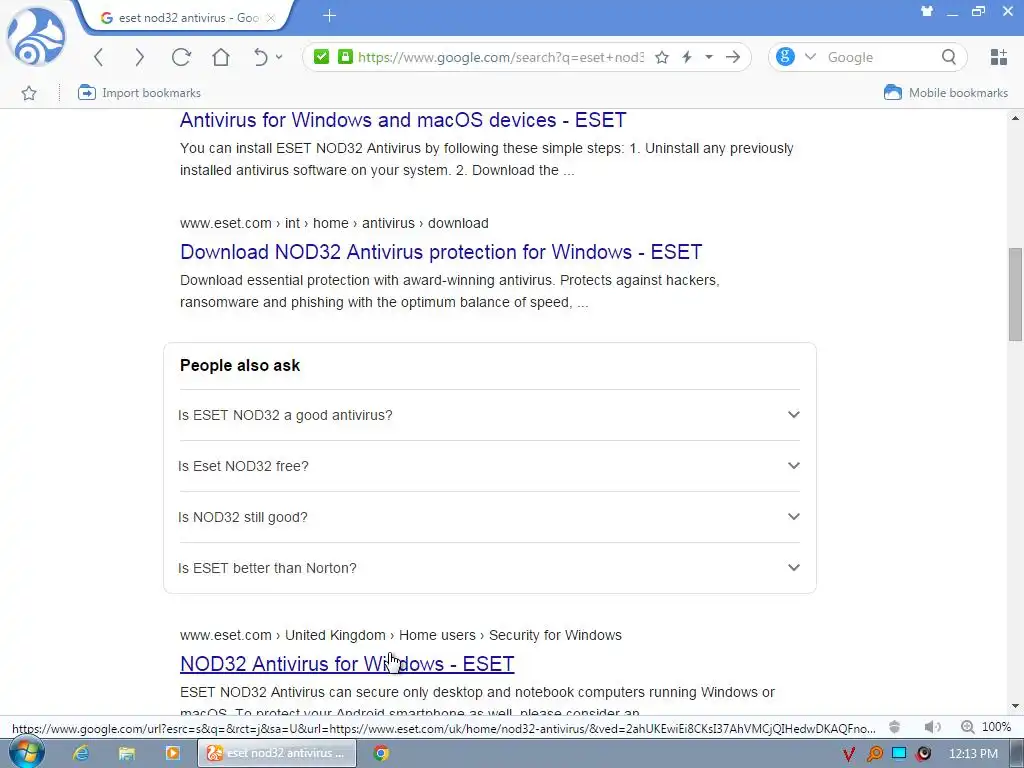Open Download NOD32 Antivirus protection for Windows link
The image size is (1024, 768).
click(441, 252)
